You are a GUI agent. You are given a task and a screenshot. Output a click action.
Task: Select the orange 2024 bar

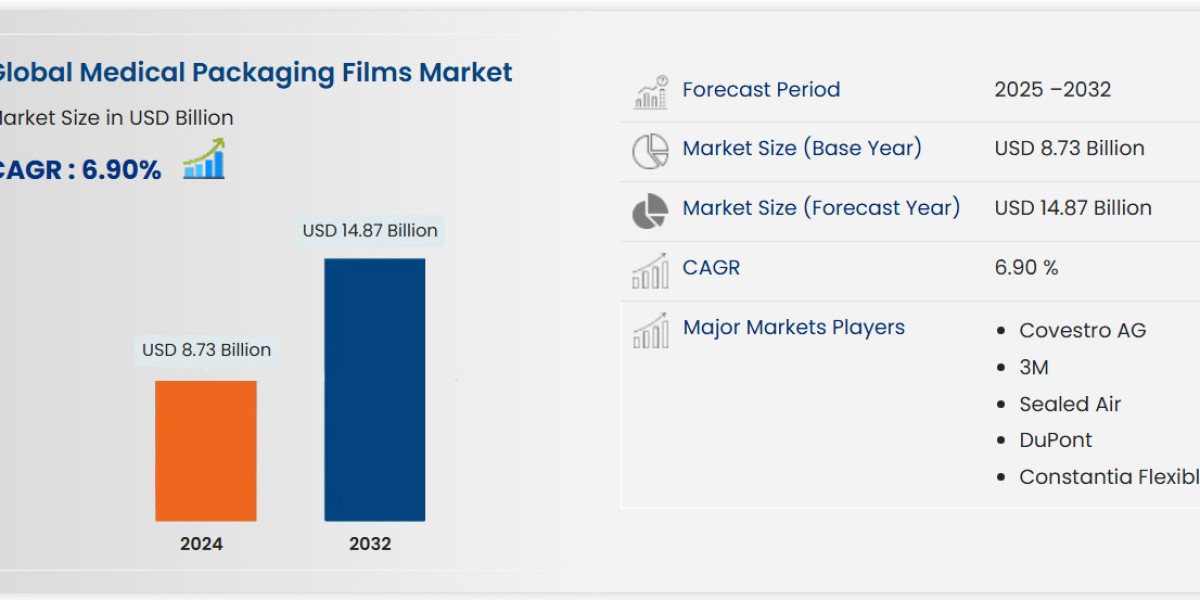tap(206, 451)
